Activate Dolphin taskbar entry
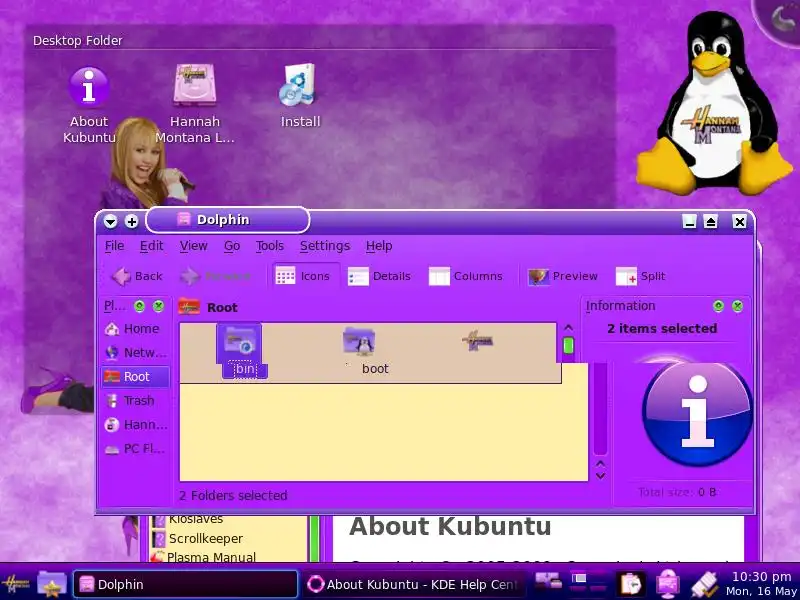Viewport: 800px width, 600px height. click(186, 584)
